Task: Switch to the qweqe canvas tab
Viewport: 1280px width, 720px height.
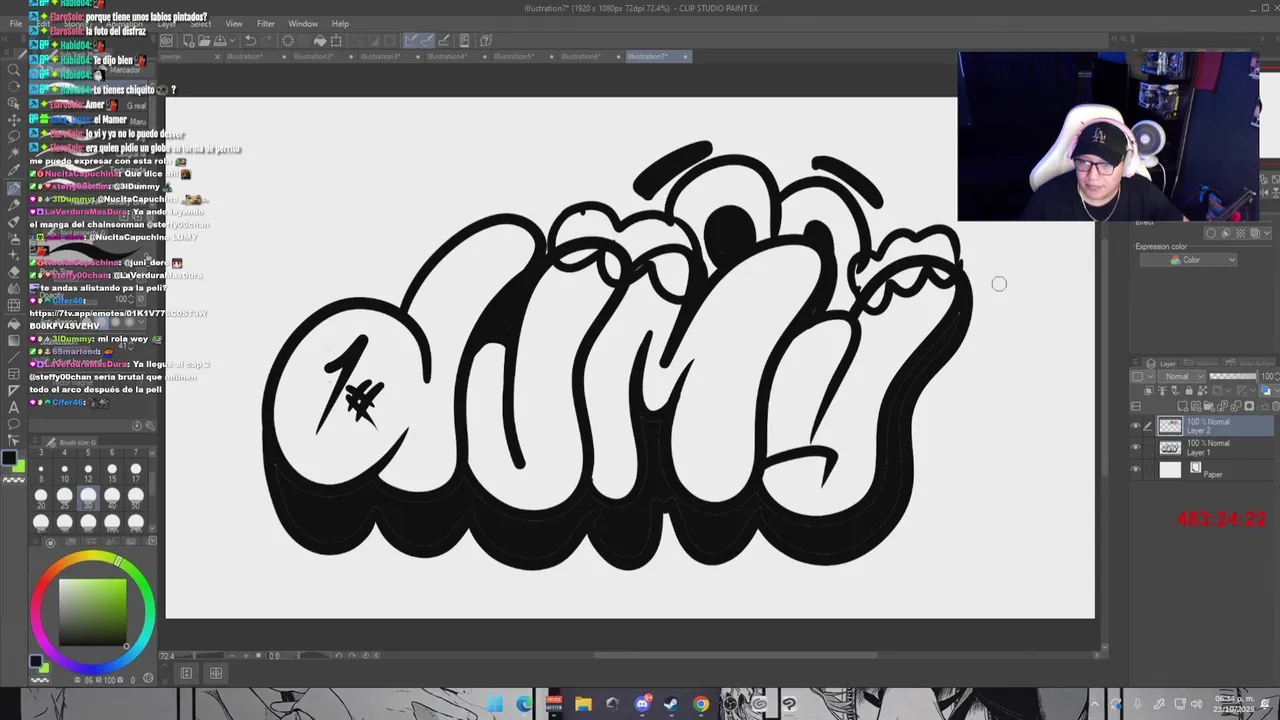Action: click(x=171, y=56)
